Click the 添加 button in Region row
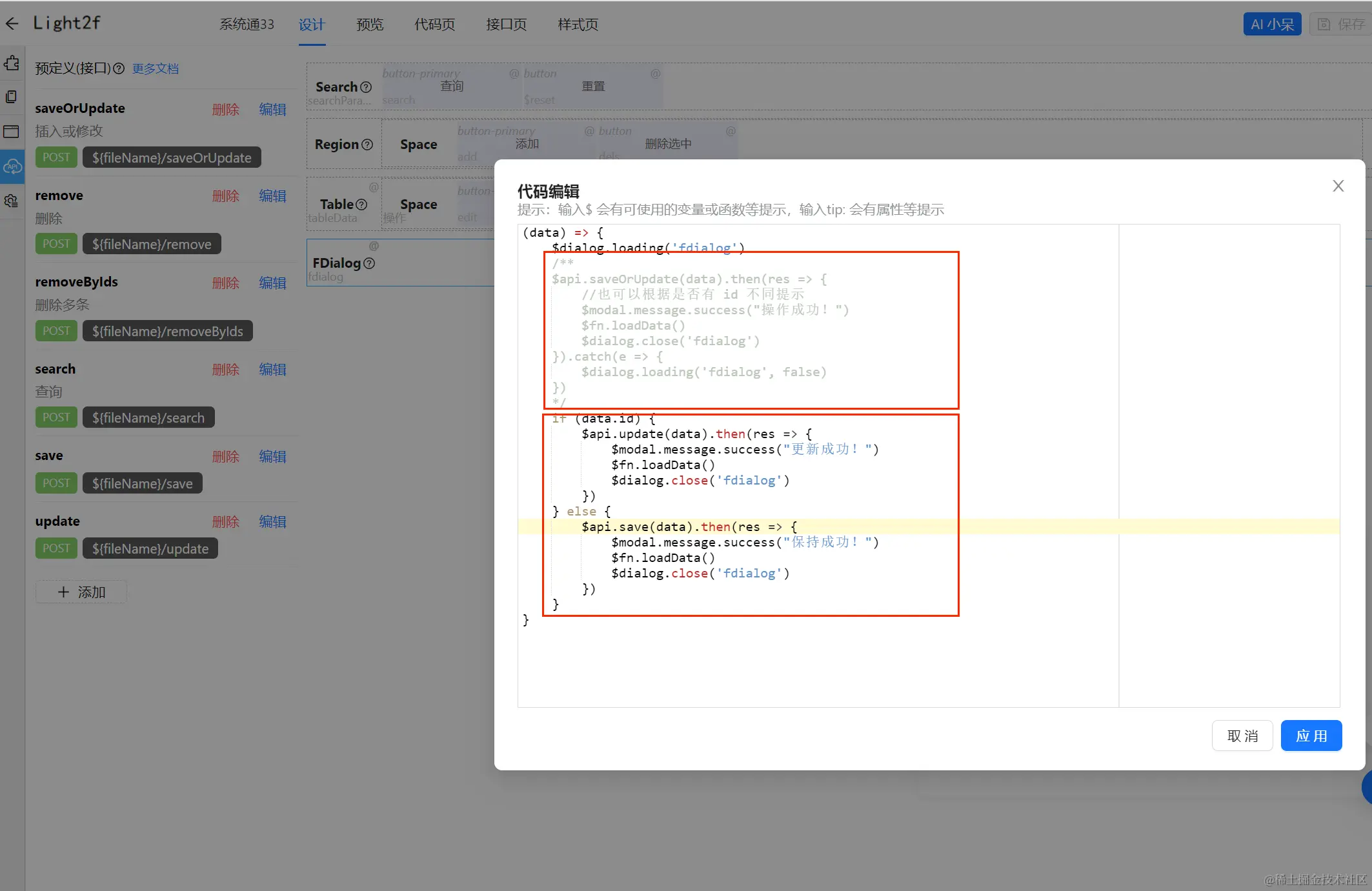 [x=527, y=143]
